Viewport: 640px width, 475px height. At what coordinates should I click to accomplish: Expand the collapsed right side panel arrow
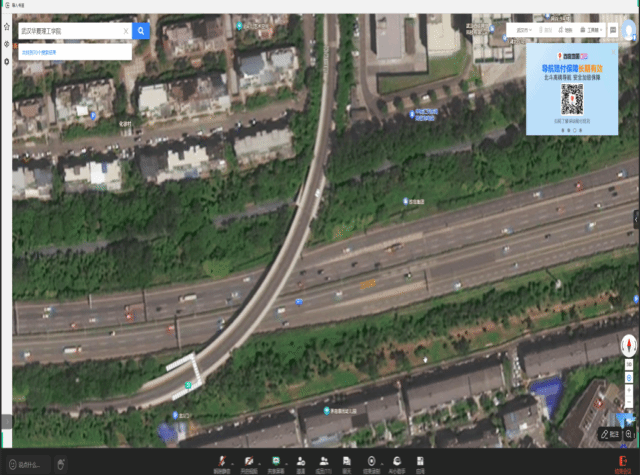click(x=635, y=219)
